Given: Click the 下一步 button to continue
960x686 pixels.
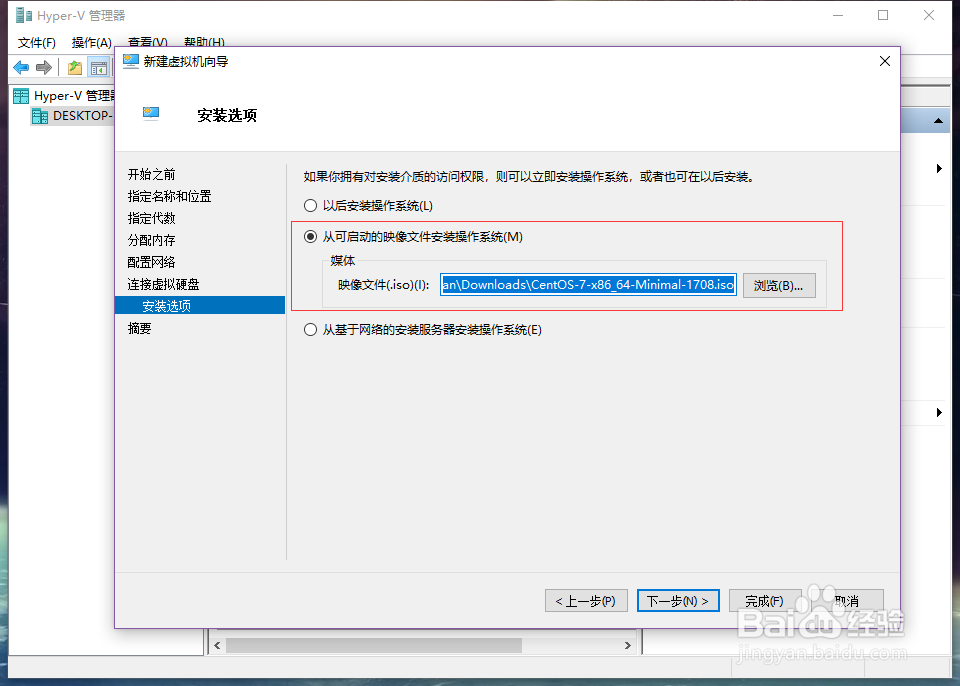Looking at the screenshot, I should point(678,600).
